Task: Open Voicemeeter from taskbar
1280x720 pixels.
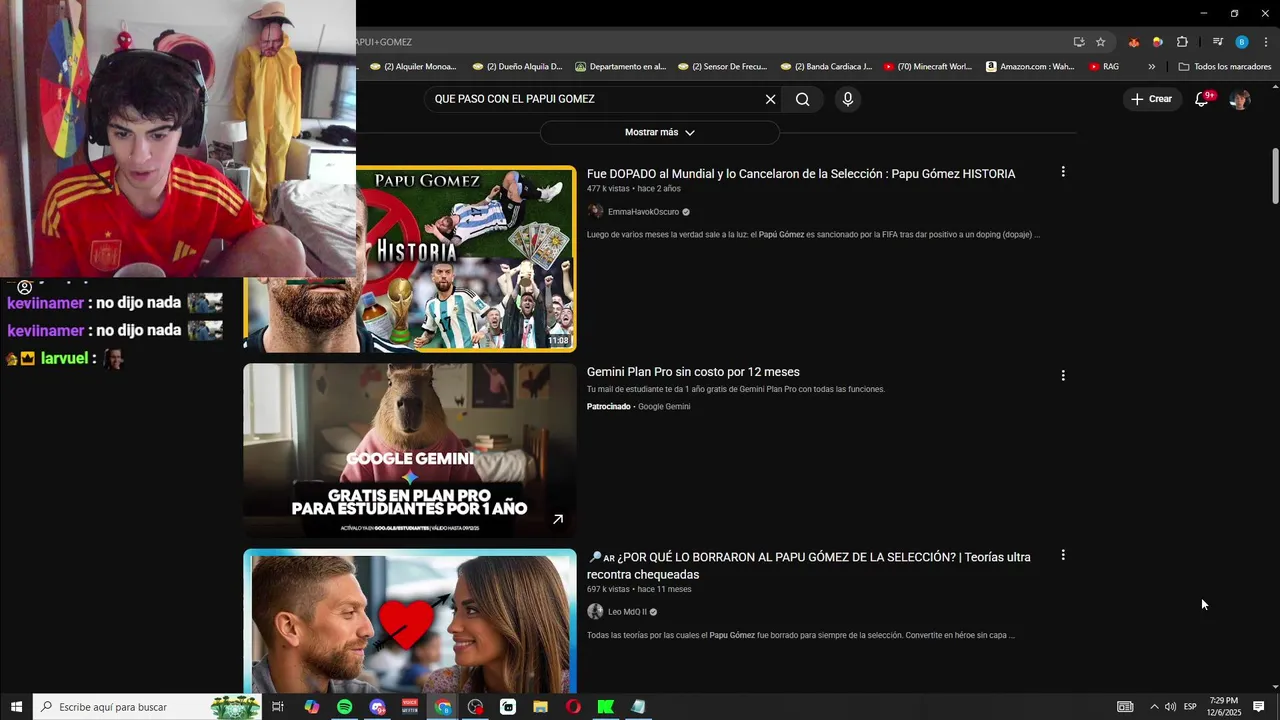Action: point(410,707)
